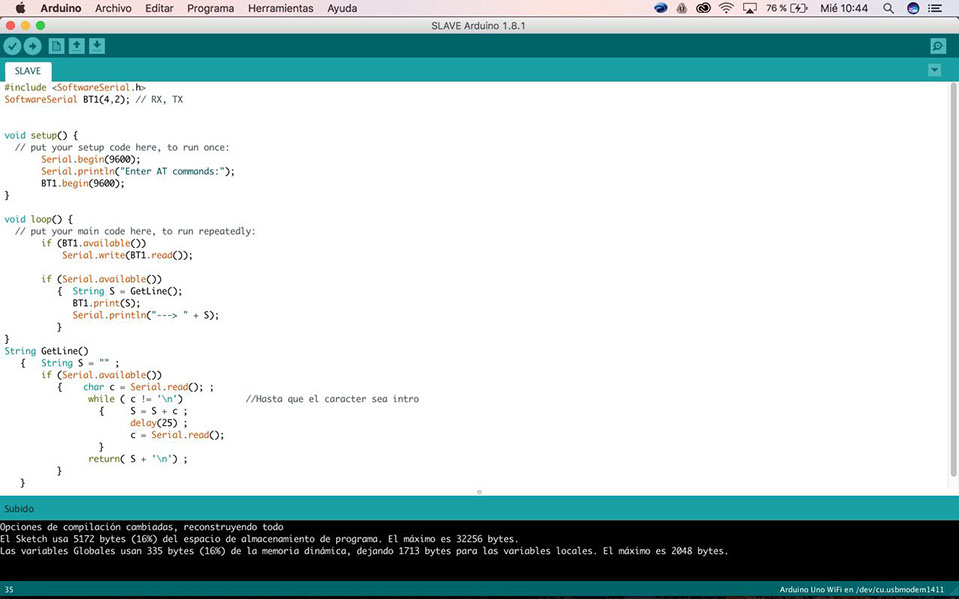Open Siri from the menu bar
The height and width of the screenshot is (599, 959).
coord(913,8)
